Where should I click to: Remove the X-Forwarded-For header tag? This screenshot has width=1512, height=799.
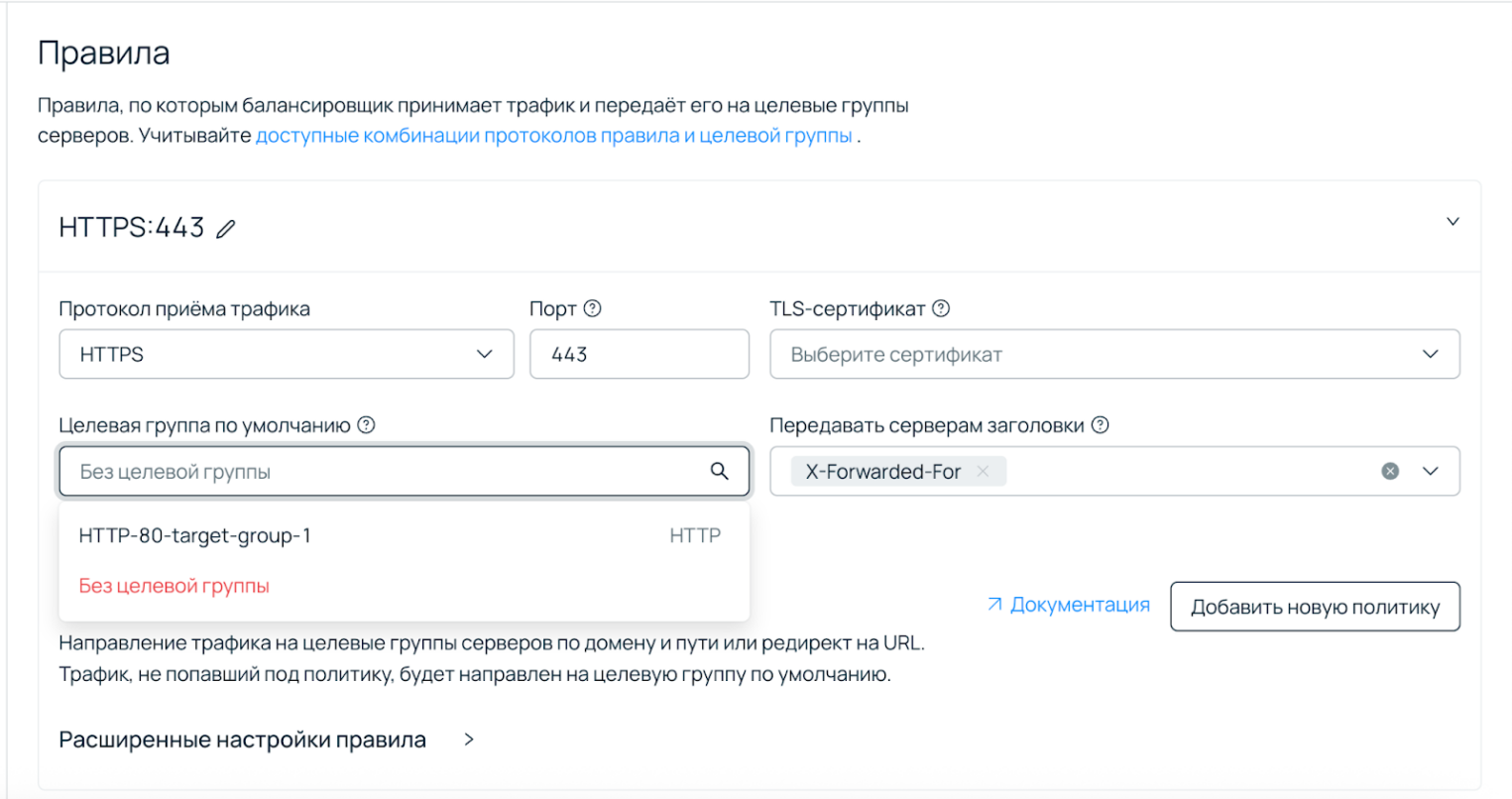pos(983,471)
